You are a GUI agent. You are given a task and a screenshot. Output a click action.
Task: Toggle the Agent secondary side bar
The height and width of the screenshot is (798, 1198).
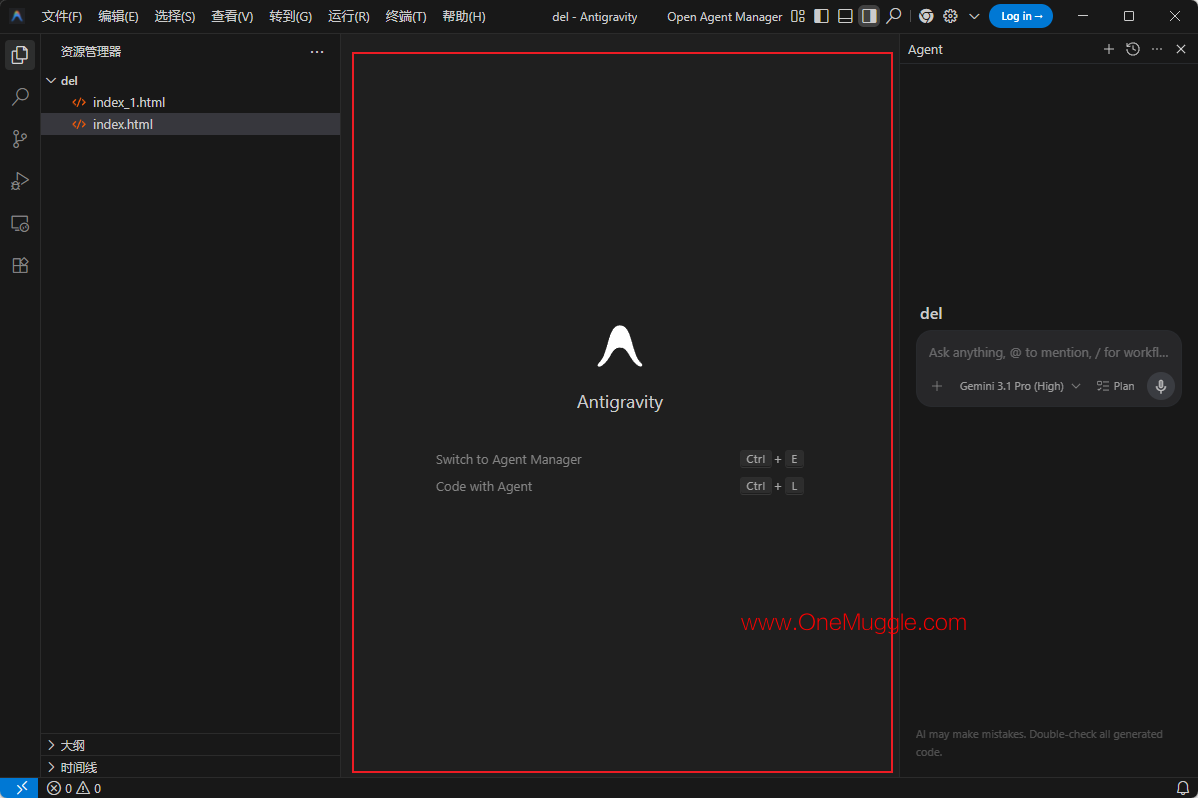tap(869, 16)
